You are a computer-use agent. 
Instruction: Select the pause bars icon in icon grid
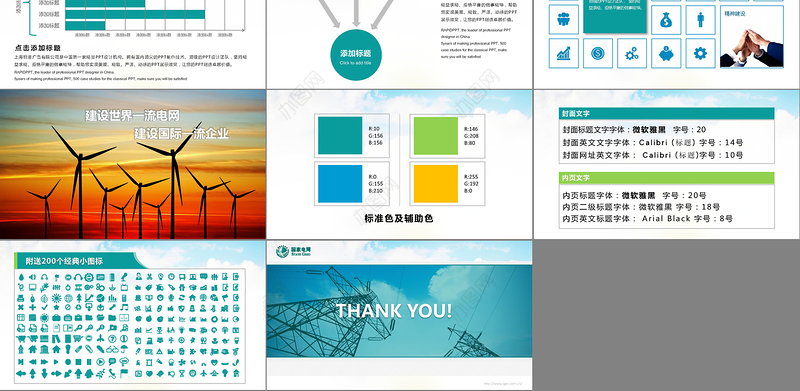tap(89, 362)
